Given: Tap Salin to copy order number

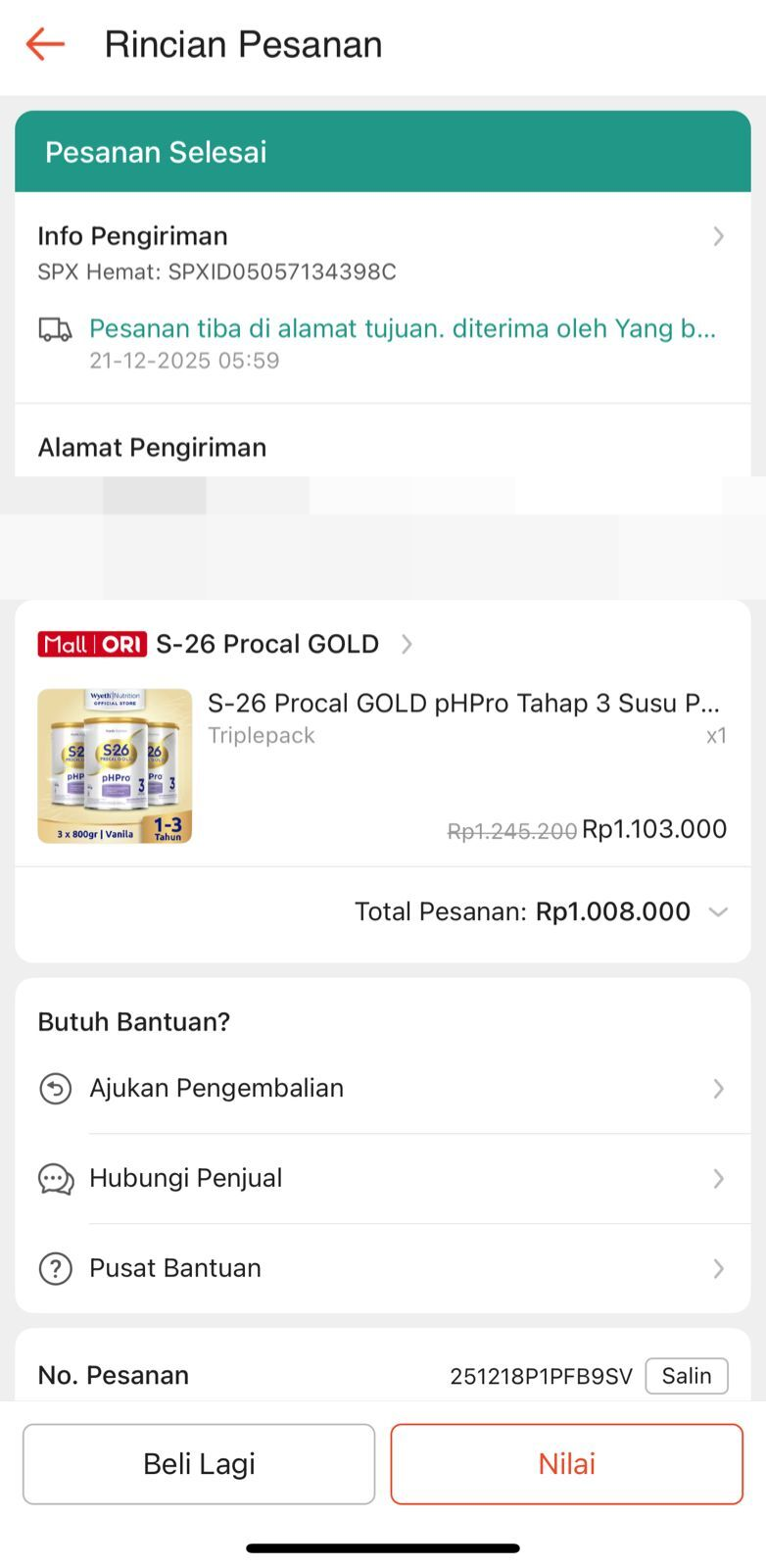Looking at the screenshot, I should point(686,1375).
